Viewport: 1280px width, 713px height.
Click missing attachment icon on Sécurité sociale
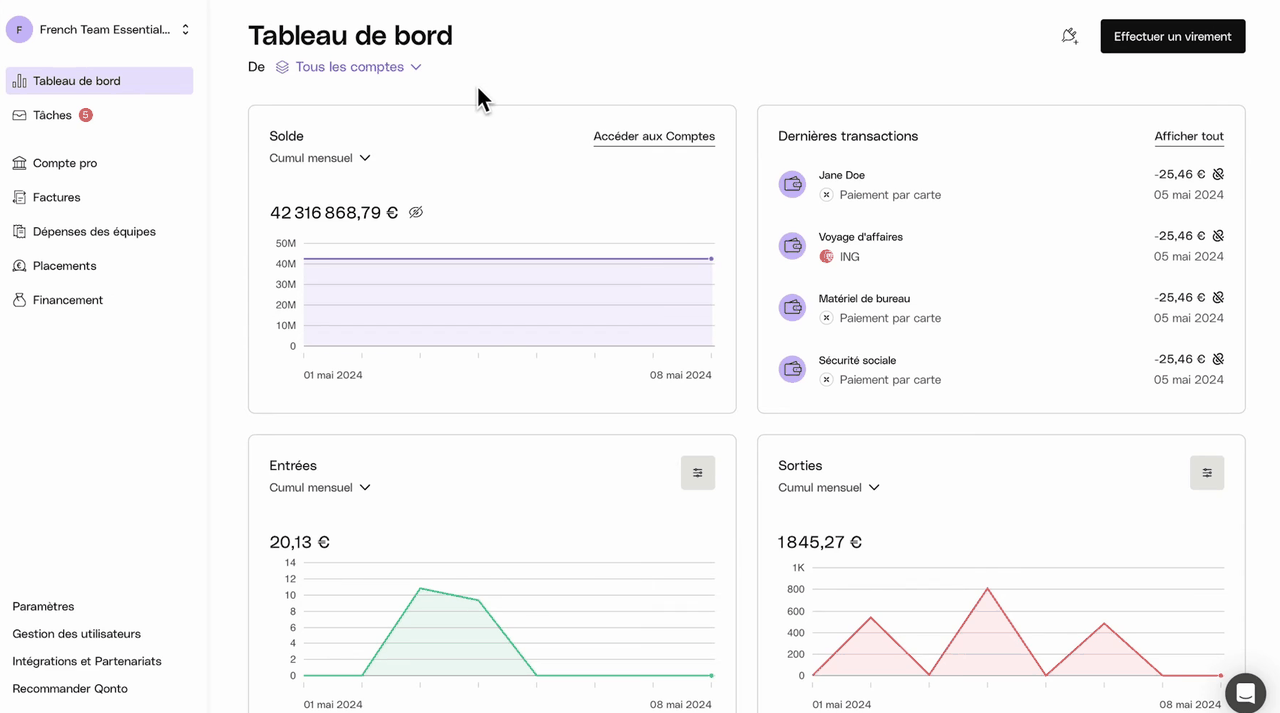[1218, 359]
